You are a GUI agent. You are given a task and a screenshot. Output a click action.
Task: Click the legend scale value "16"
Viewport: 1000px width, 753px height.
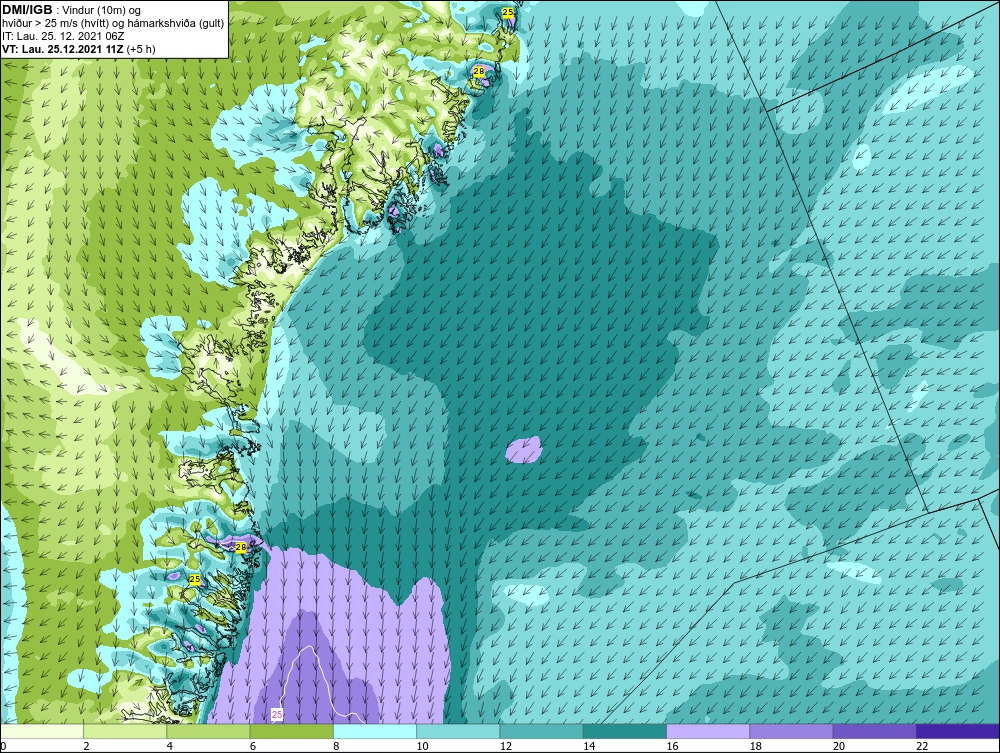(672, 747)
